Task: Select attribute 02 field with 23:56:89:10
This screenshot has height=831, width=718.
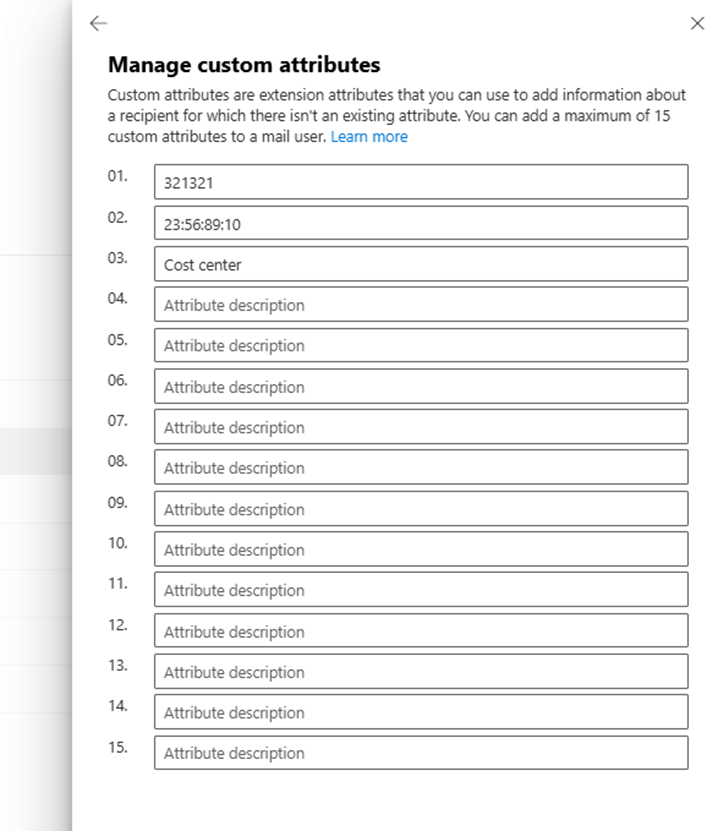Action: (x=421, y=224)
